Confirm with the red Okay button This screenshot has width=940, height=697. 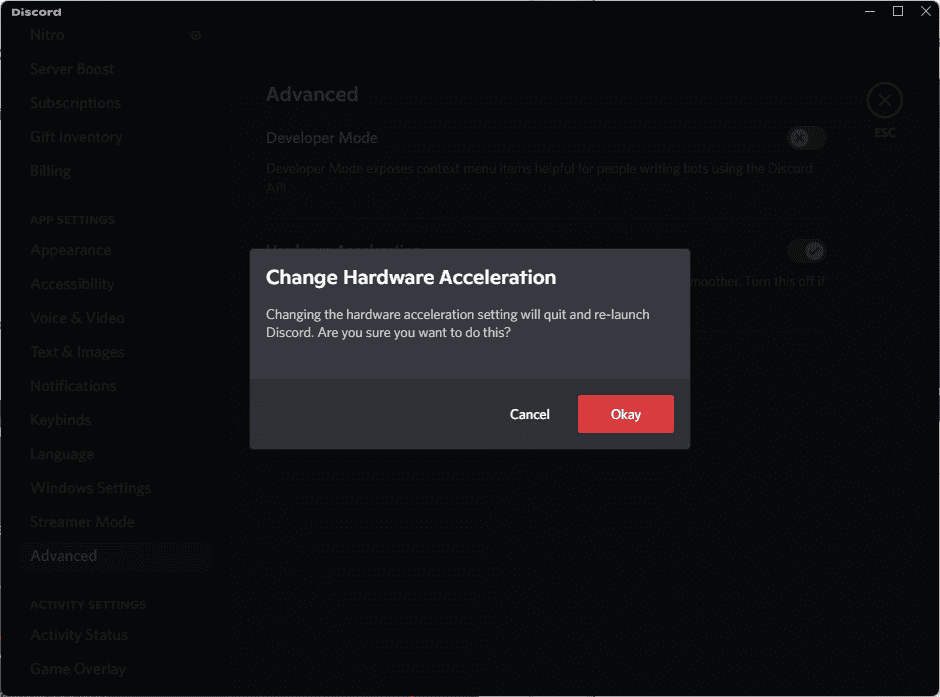pyautogui.click(x=625, y=414)
